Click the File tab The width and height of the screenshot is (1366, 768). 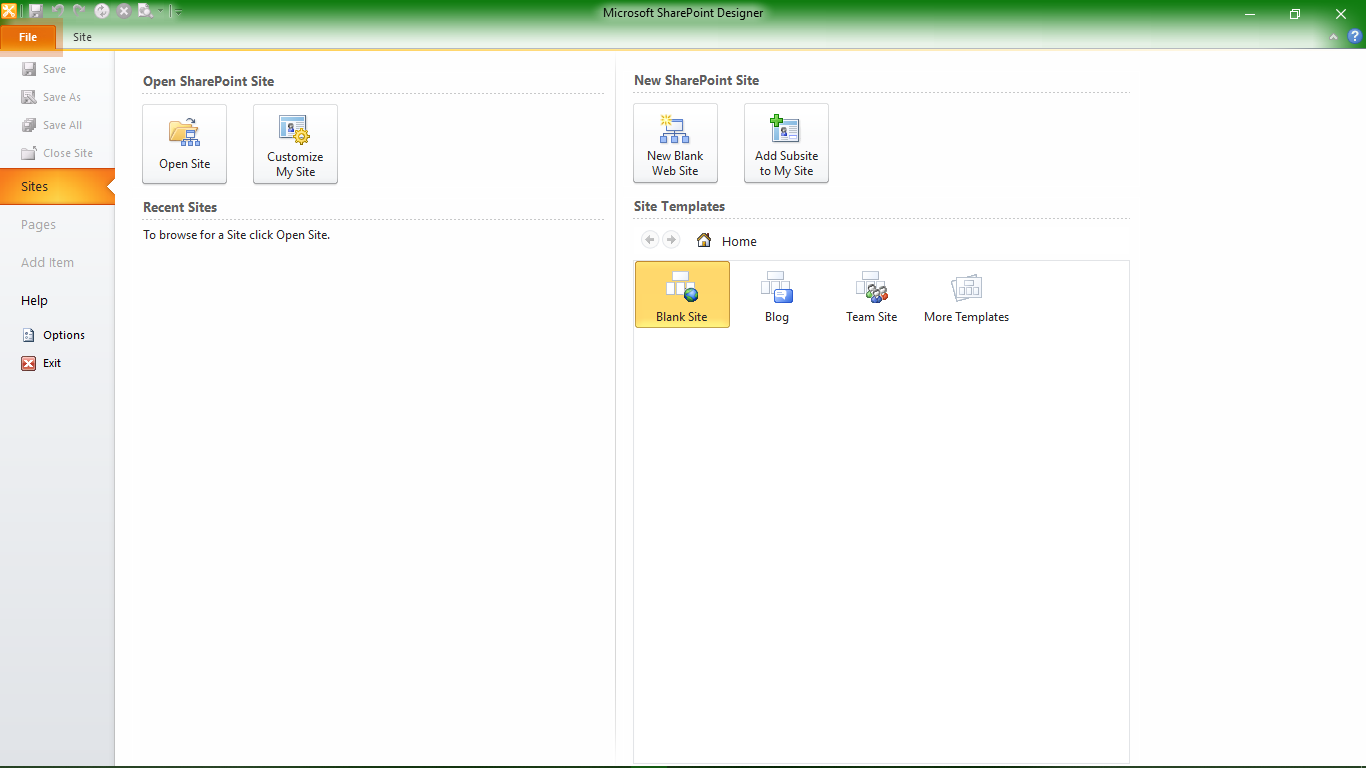(28, 37)
